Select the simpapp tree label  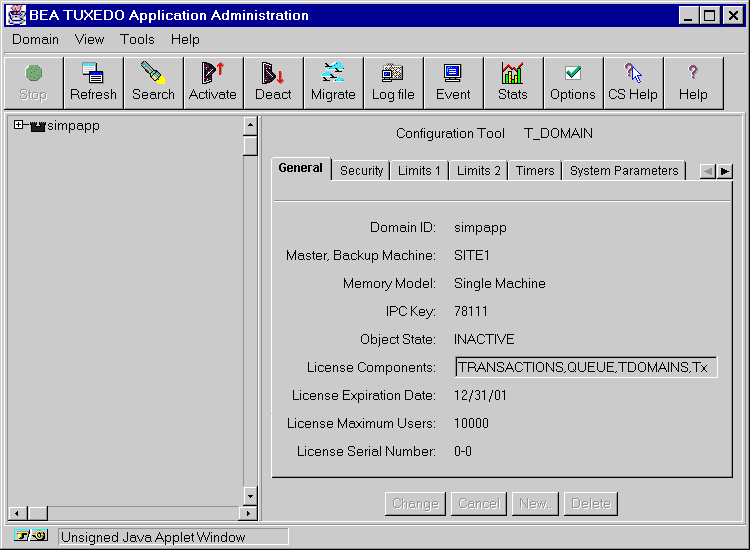pyautogui.click(x=73, y=126)
